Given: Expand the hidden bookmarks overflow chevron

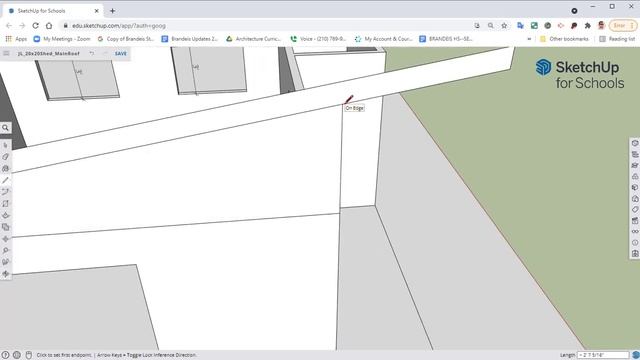Looking at the screenshot, I should (x=529, y=39).
